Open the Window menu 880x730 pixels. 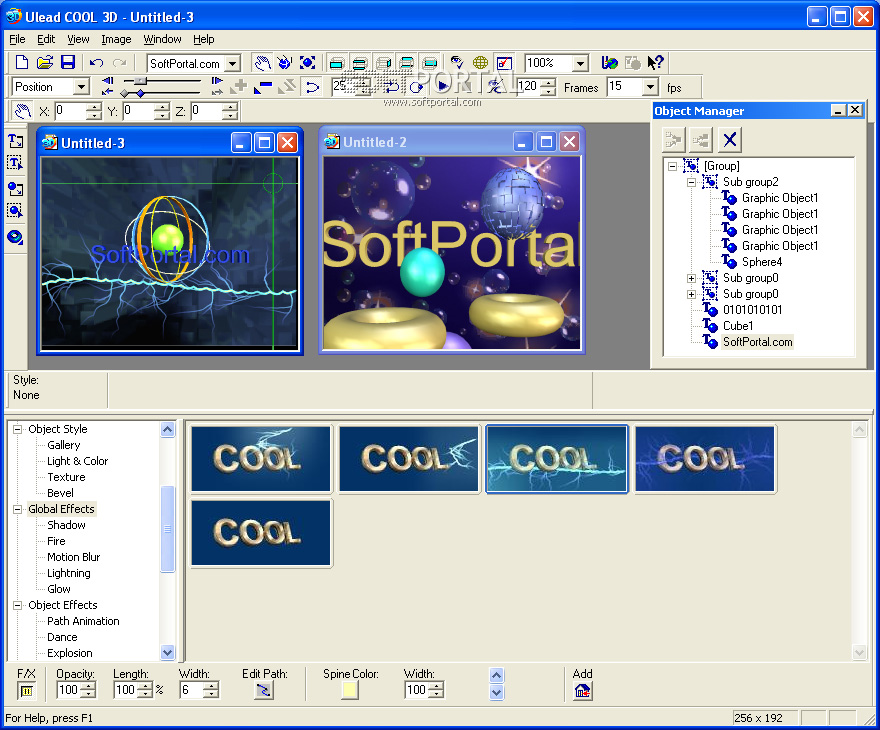pos(162,39)
